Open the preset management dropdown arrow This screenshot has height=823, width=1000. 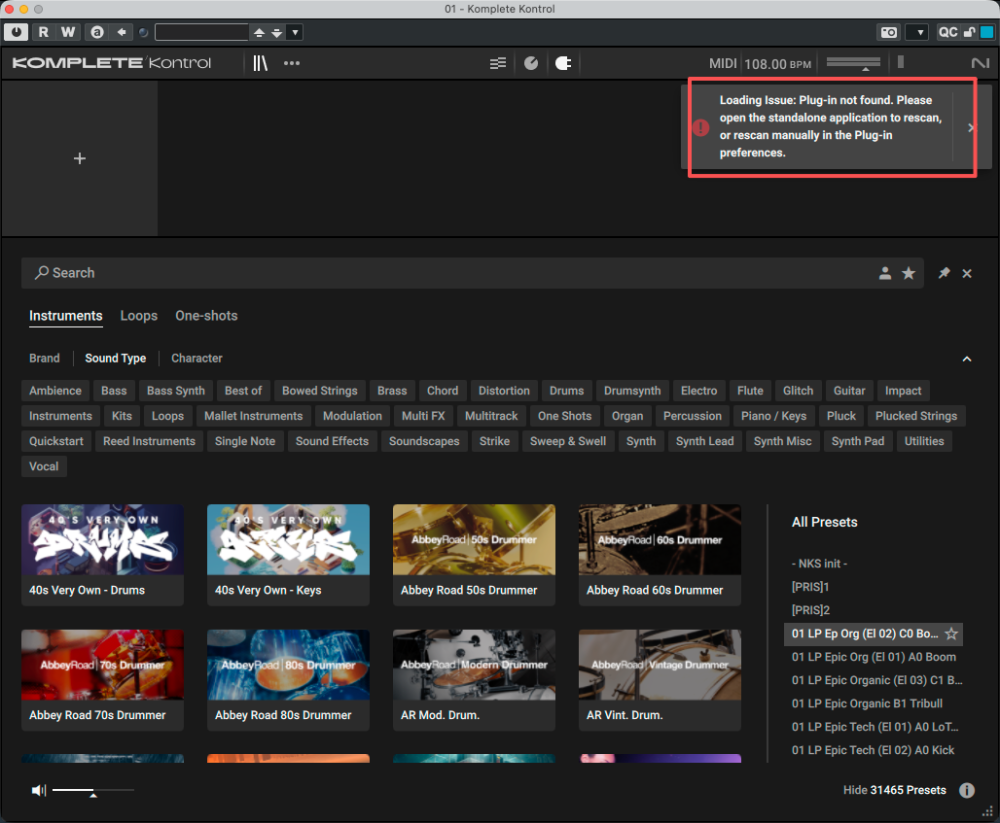pyautogui.click(x=295, y=33)
